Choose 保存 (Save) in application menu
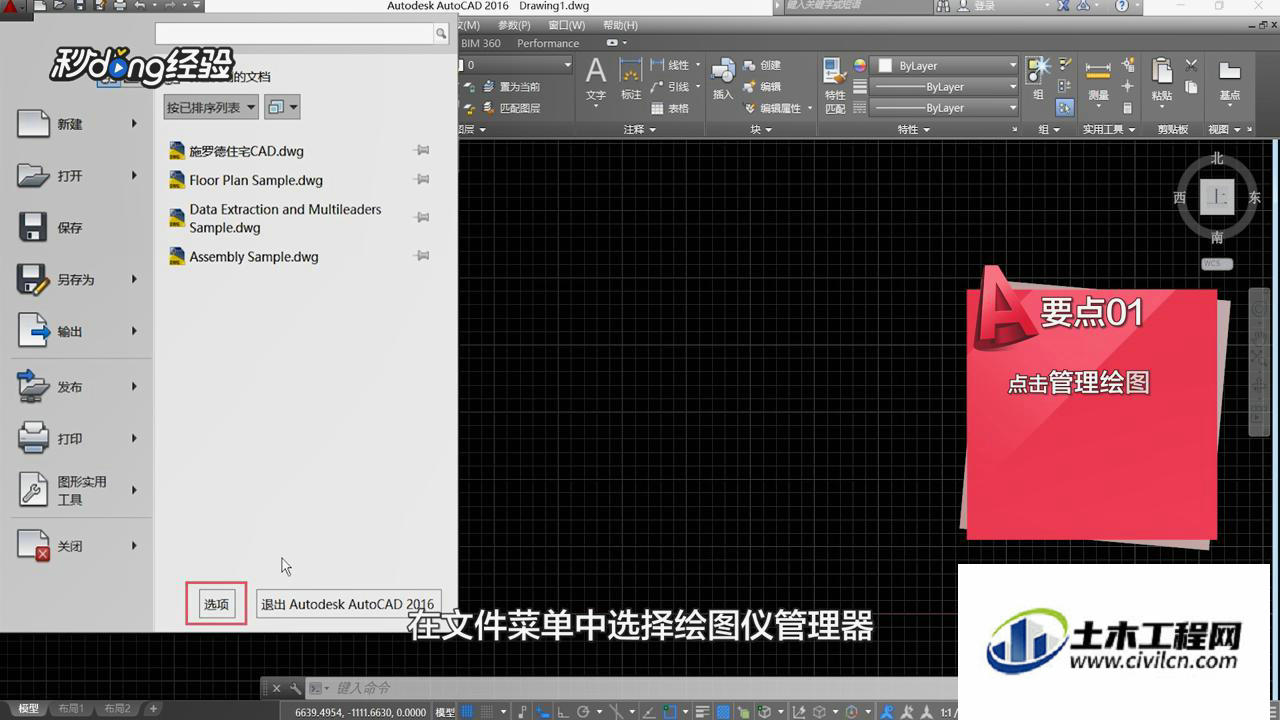Viewport: 1280px width, 720px height. pos(77,227)
